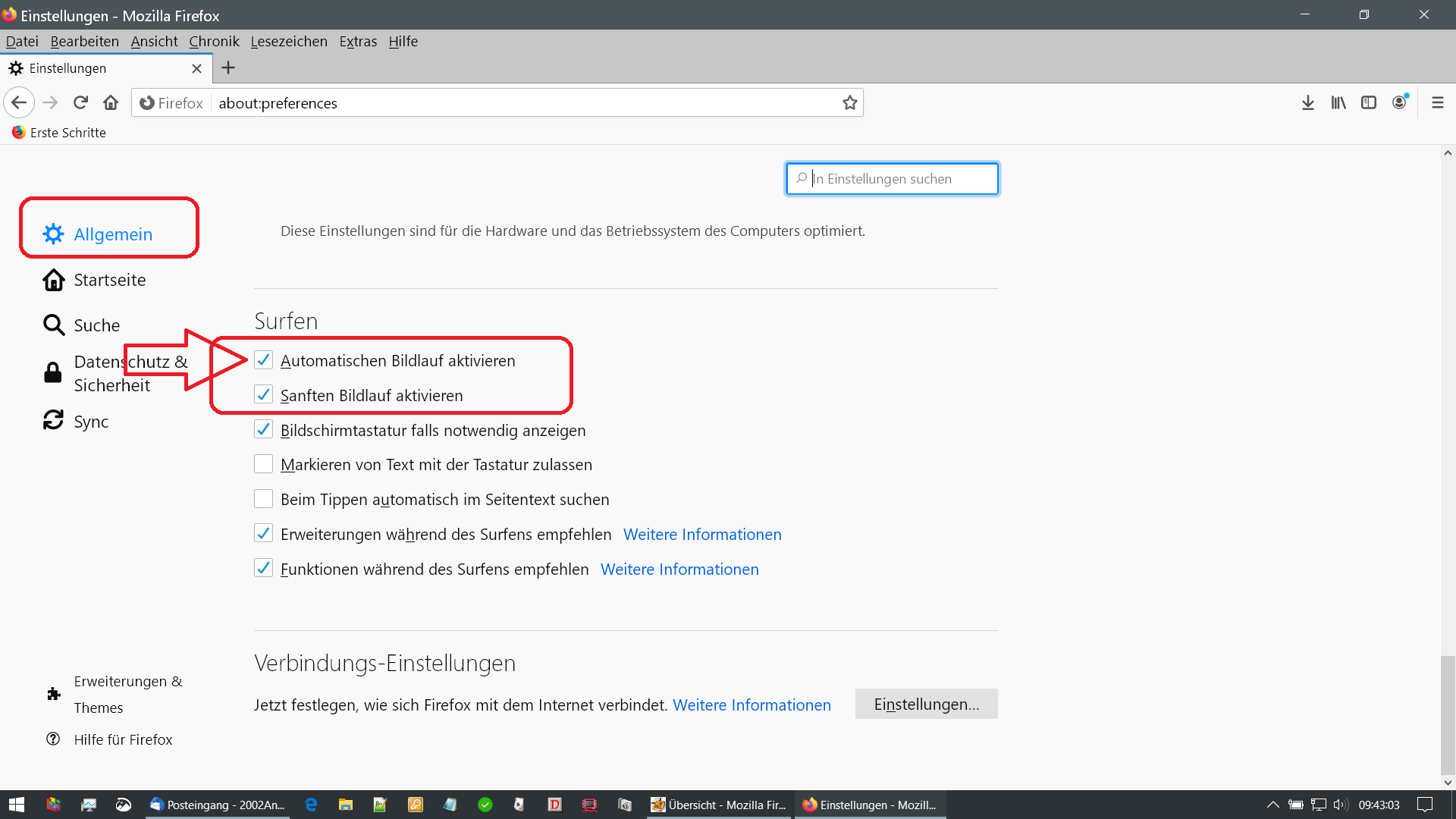
Task: Check Beim Tippen automatisch im Seitentext suchen
Action: tap(263, 499)
